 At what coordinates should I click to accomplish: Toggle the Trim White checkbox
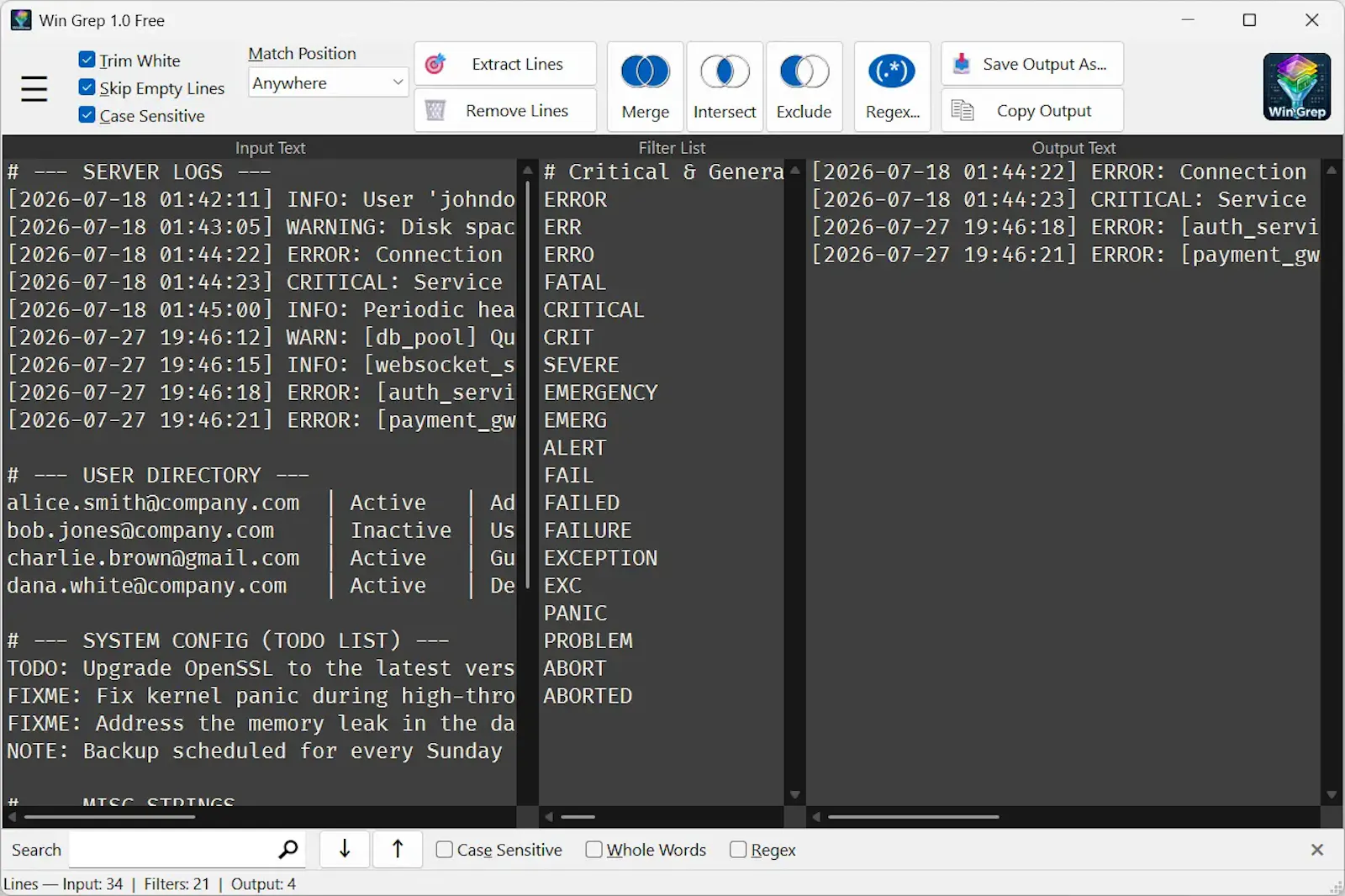click(x=87, y=60)
